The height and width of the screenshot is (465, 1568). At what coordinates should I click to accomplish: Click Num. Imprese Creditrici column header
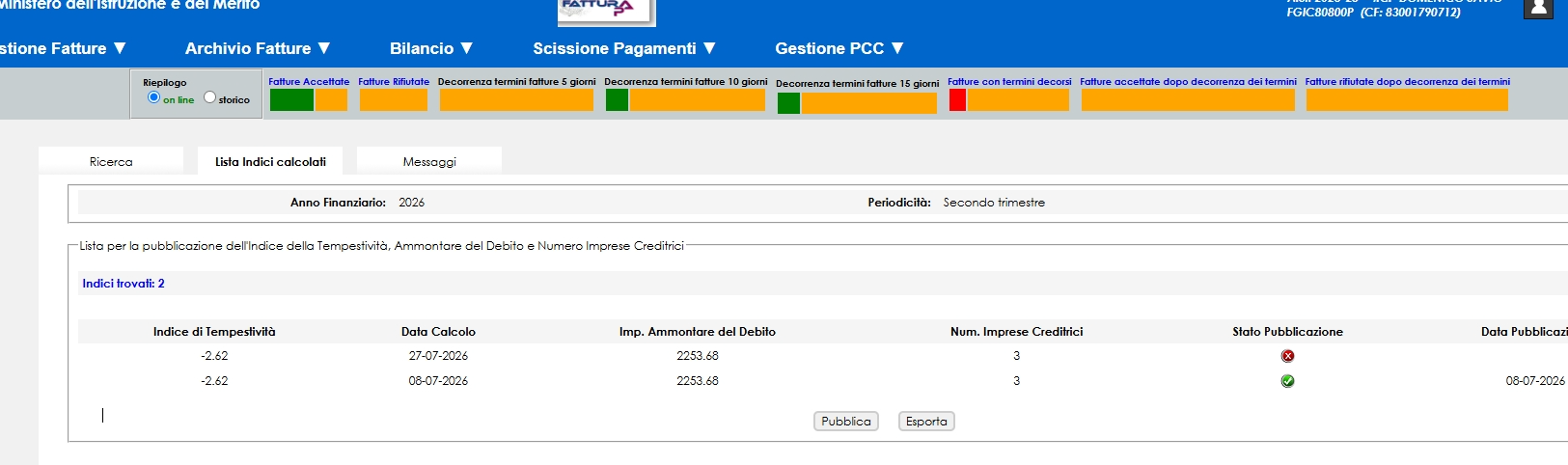point(1016,332)
